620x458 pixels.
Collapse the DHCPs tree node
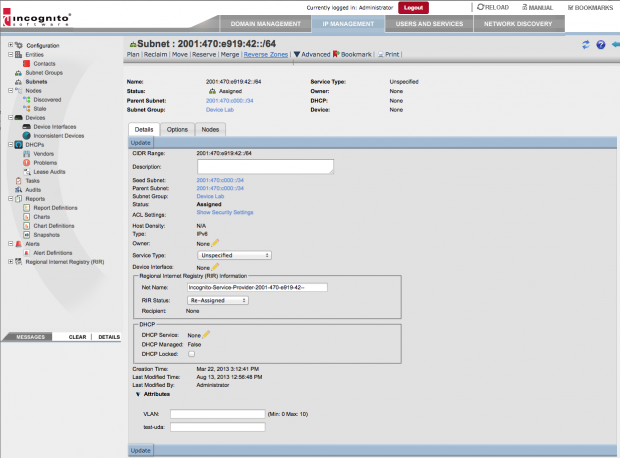(11, 145)
